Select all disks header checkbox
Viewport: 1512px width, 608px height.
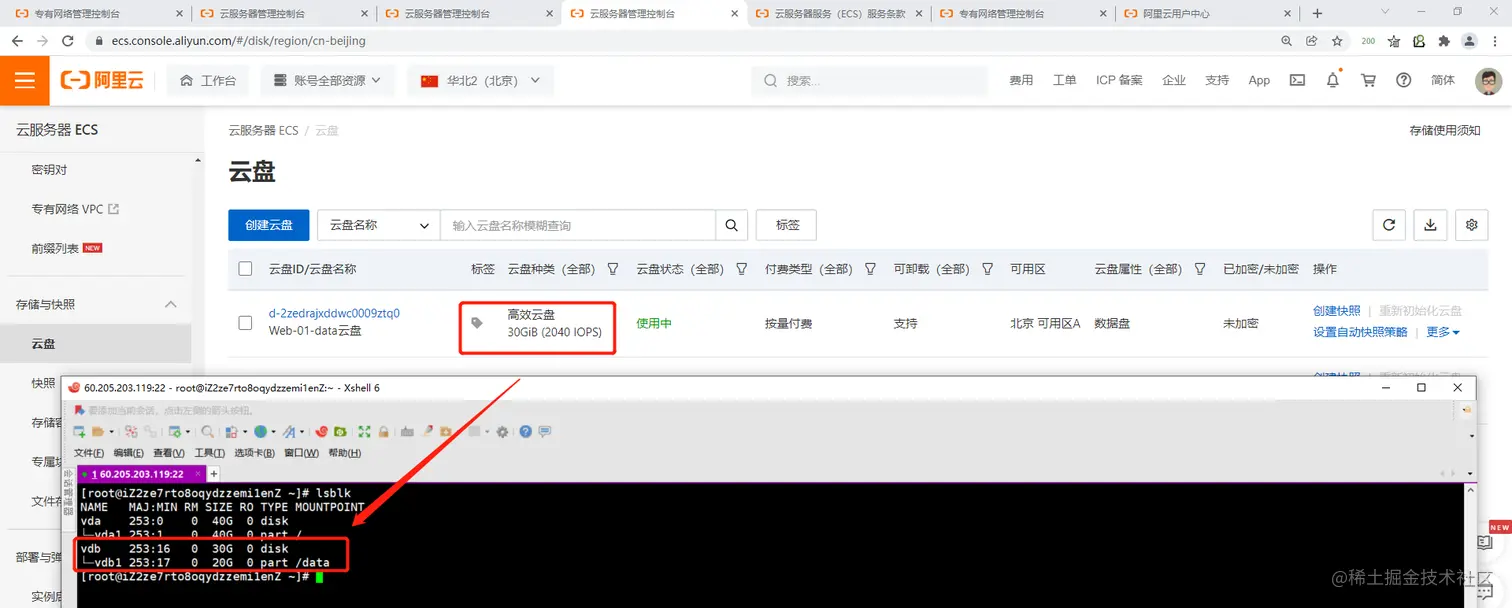245,269
